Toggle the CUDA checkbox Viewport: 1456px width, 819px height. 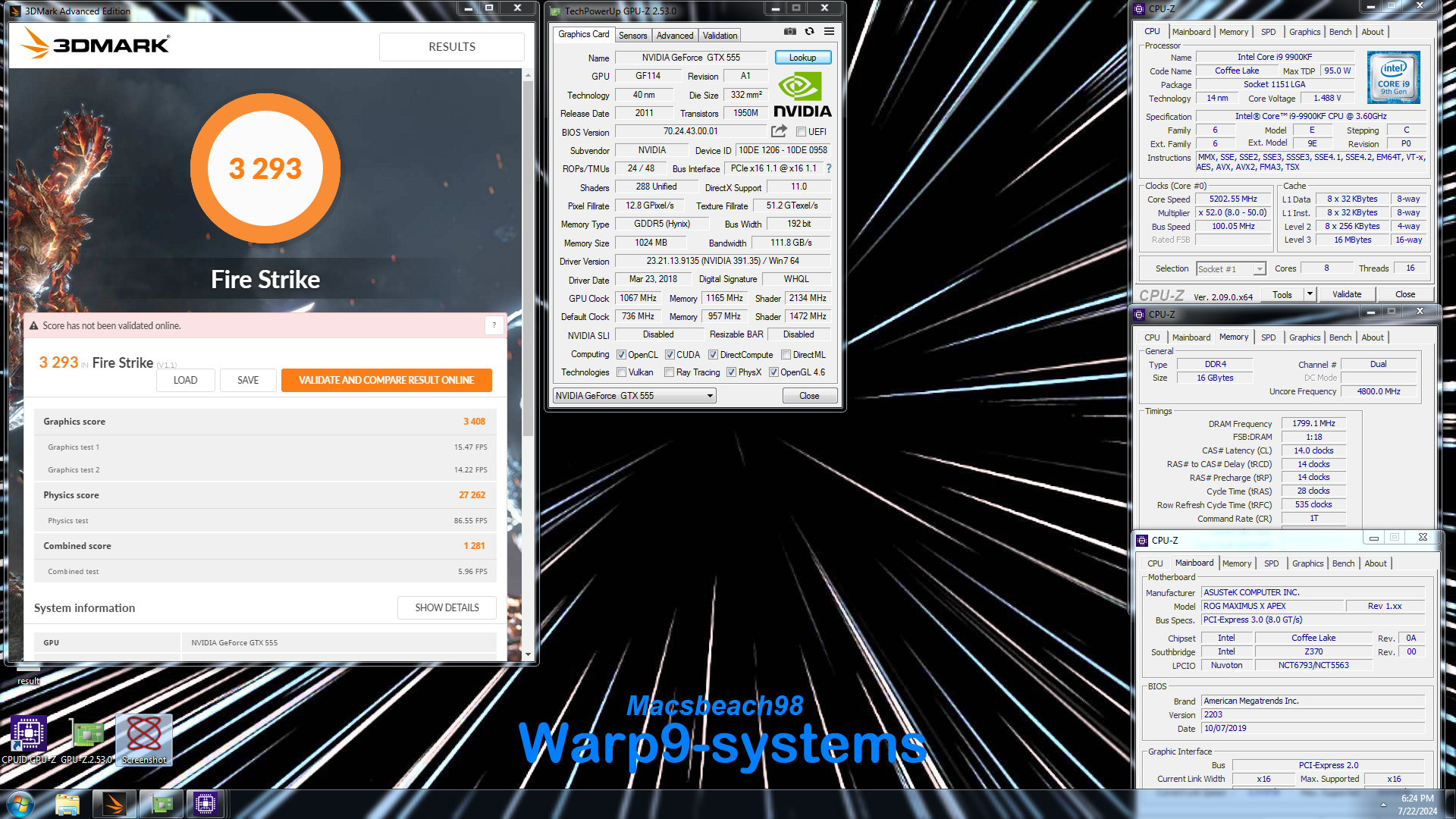(670, 355)
